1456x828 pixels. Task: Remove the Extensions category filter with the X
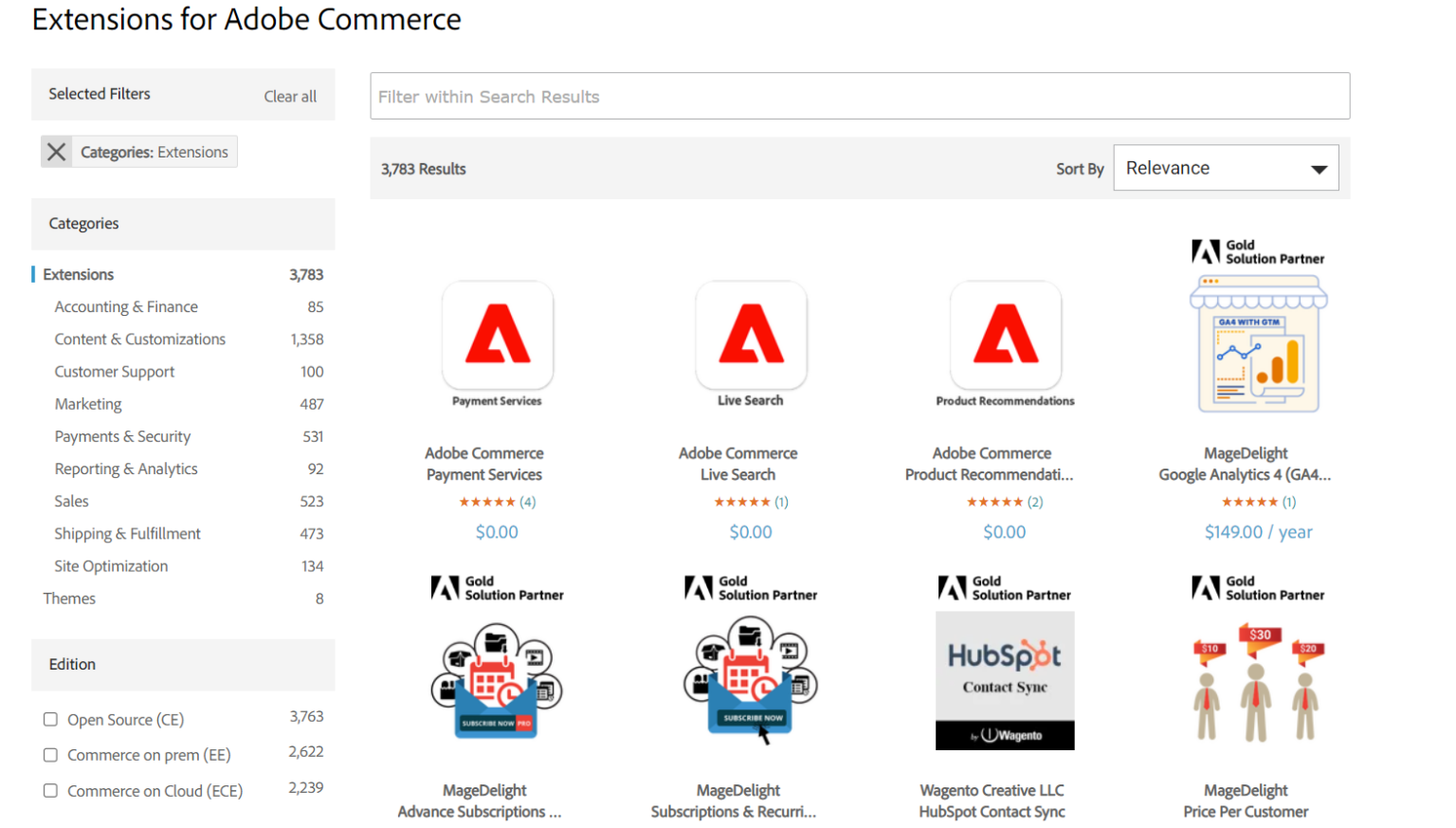[57, 151]
